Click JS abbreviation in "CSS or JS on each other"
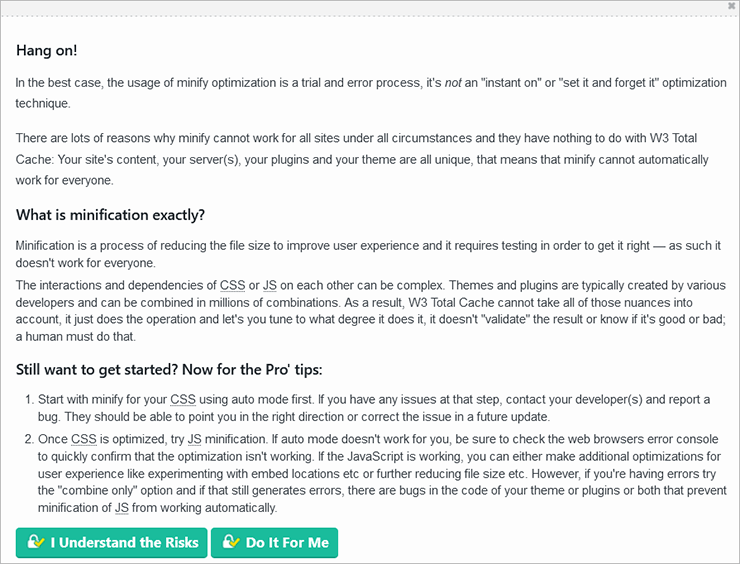 tap(269, 284)
